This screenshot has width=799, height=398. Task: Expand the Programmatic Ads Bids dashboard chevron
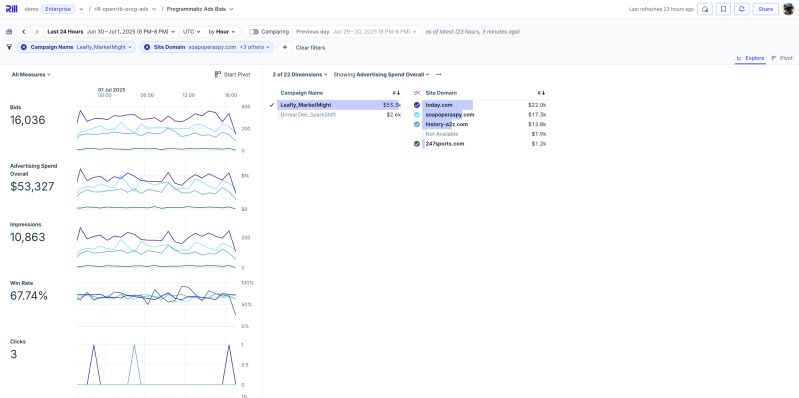pyautogui.click(x=231, y=9)
